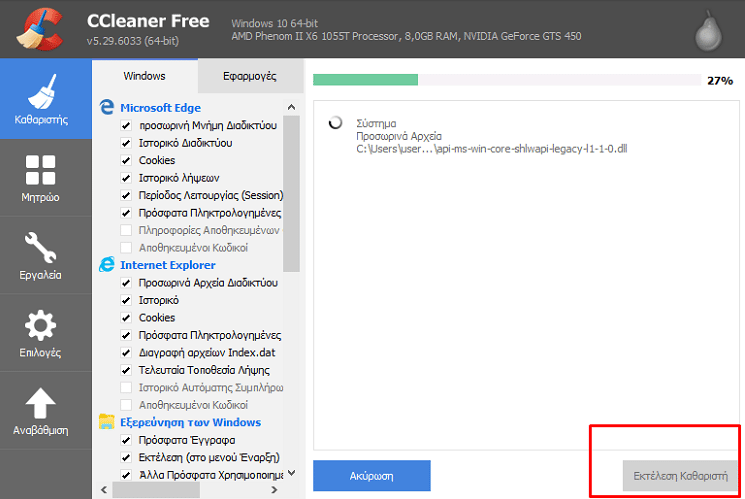Screen dimensions: 745x499
Task: Open the Μητρώο registry section
Action: (x=46, y=178)
